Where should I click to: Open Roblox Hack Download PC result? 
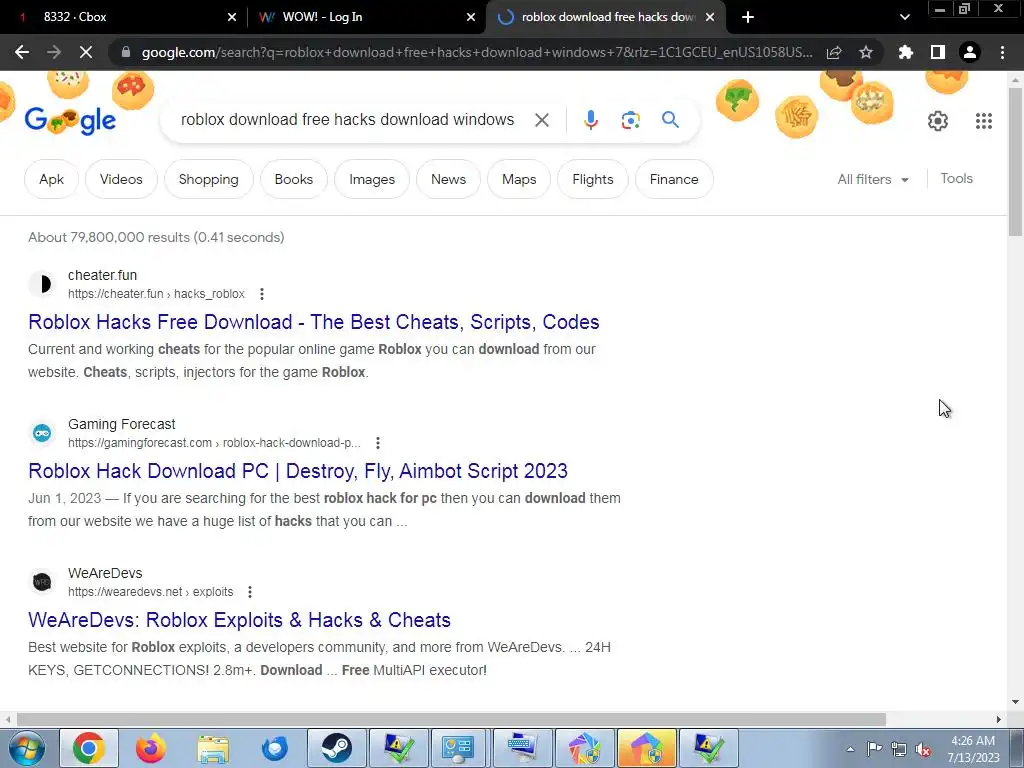click(x=298, y=471)
